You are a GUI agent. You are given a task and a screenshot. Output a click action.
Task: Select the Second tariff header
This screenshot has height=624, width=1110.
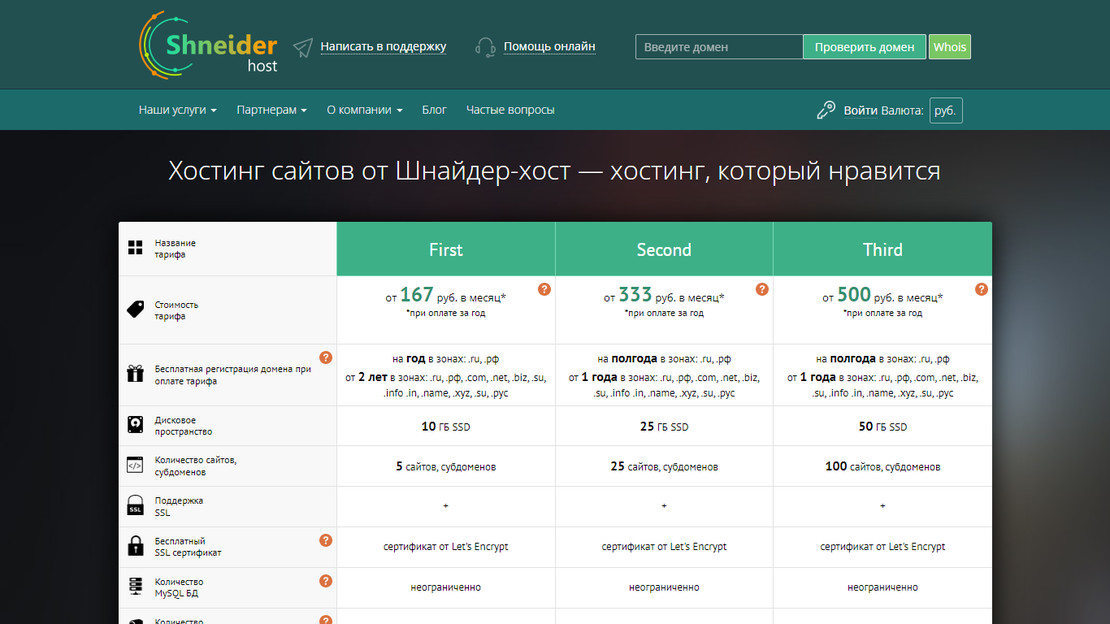coord(664,249)
